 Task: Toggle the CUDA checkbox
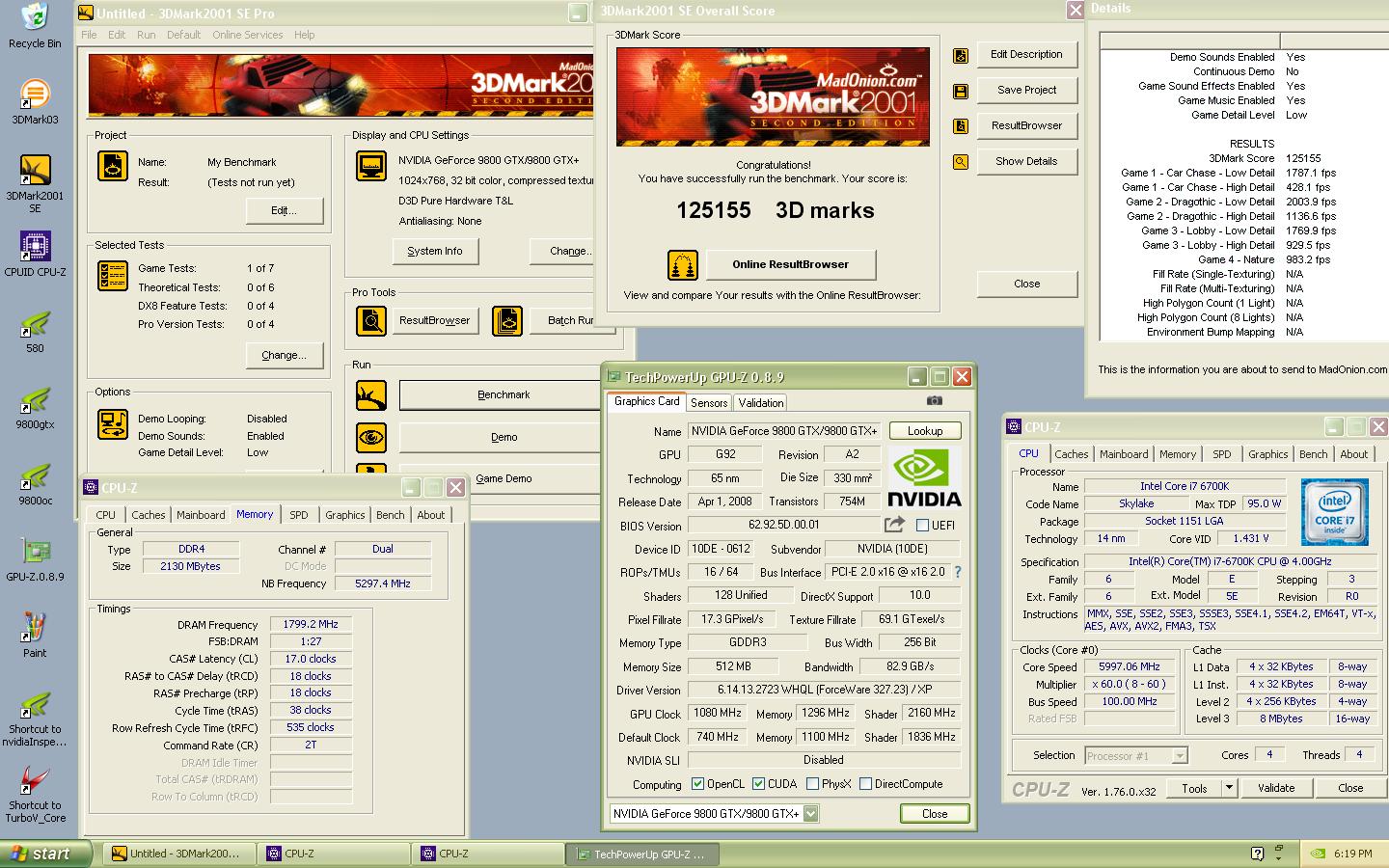tap(758, 784)
